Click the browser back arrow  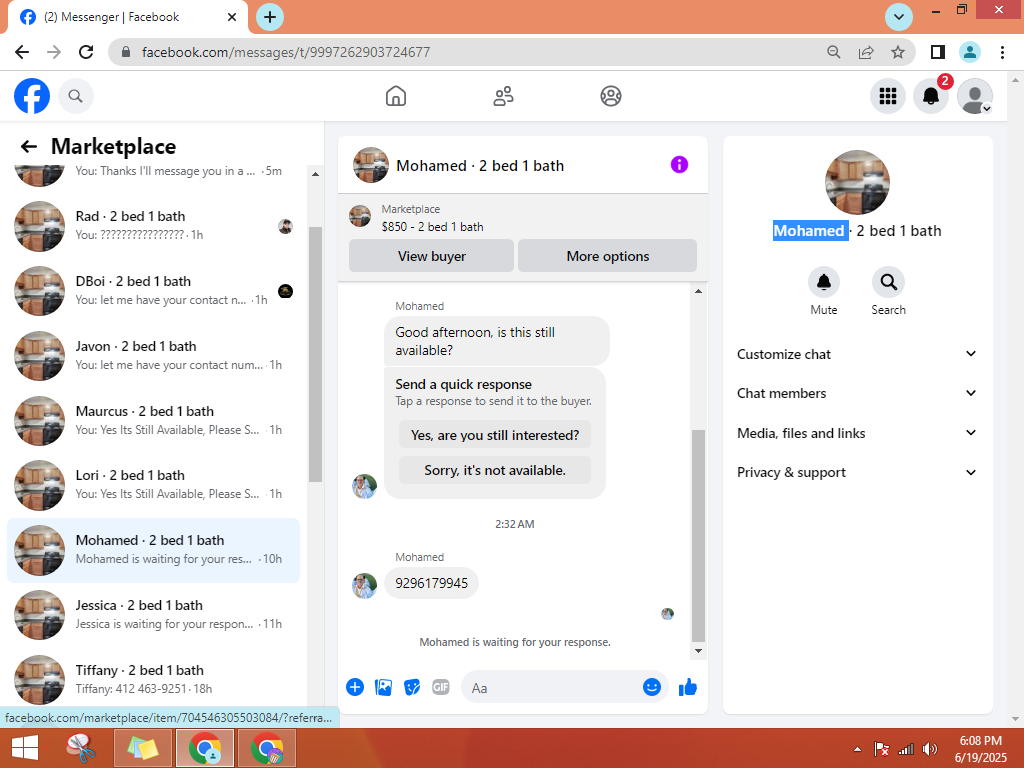point(22,52)
